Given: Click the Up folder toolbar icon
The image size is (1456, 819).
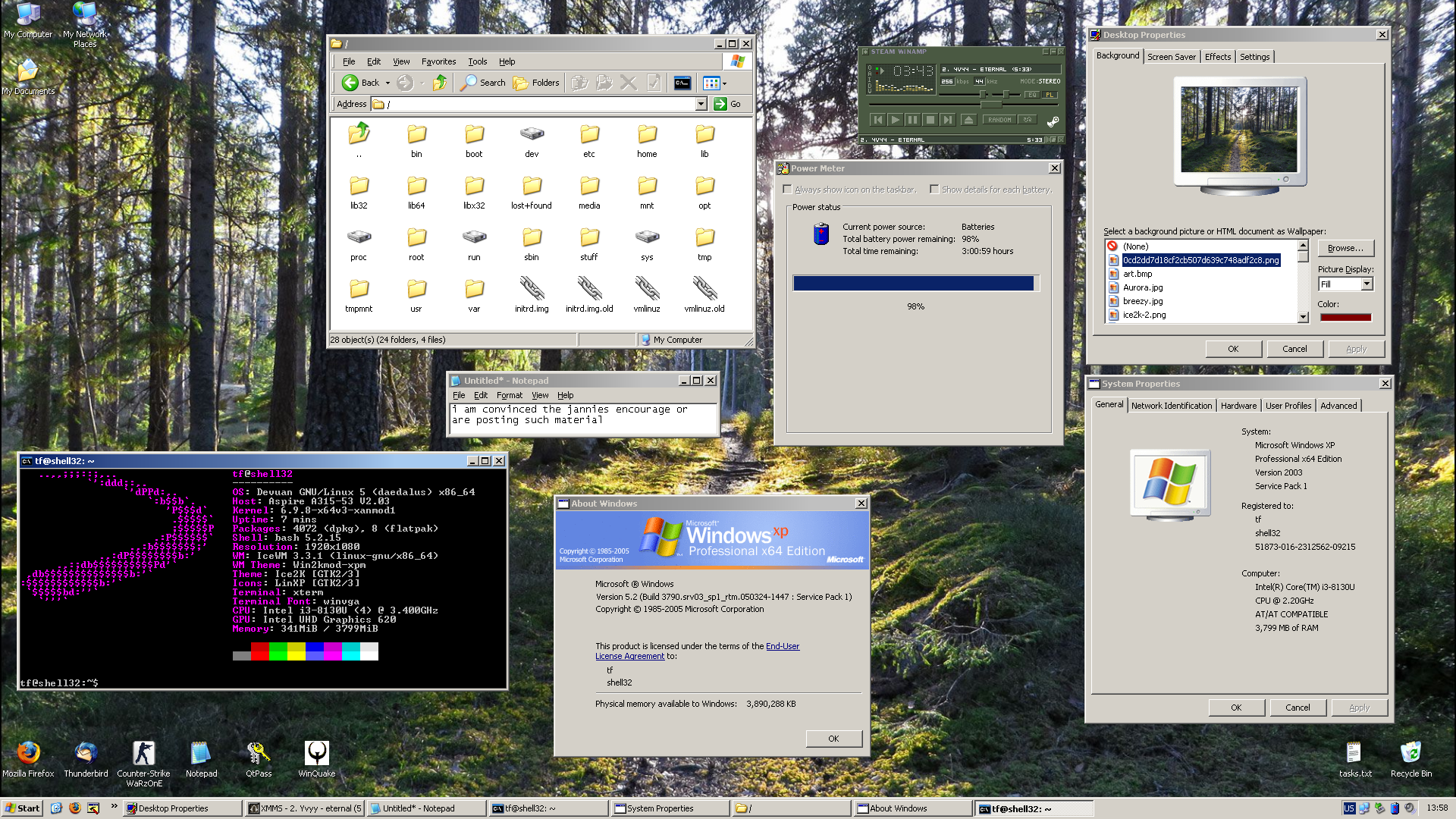Looking at the screenshot, I should click(440, 83).
